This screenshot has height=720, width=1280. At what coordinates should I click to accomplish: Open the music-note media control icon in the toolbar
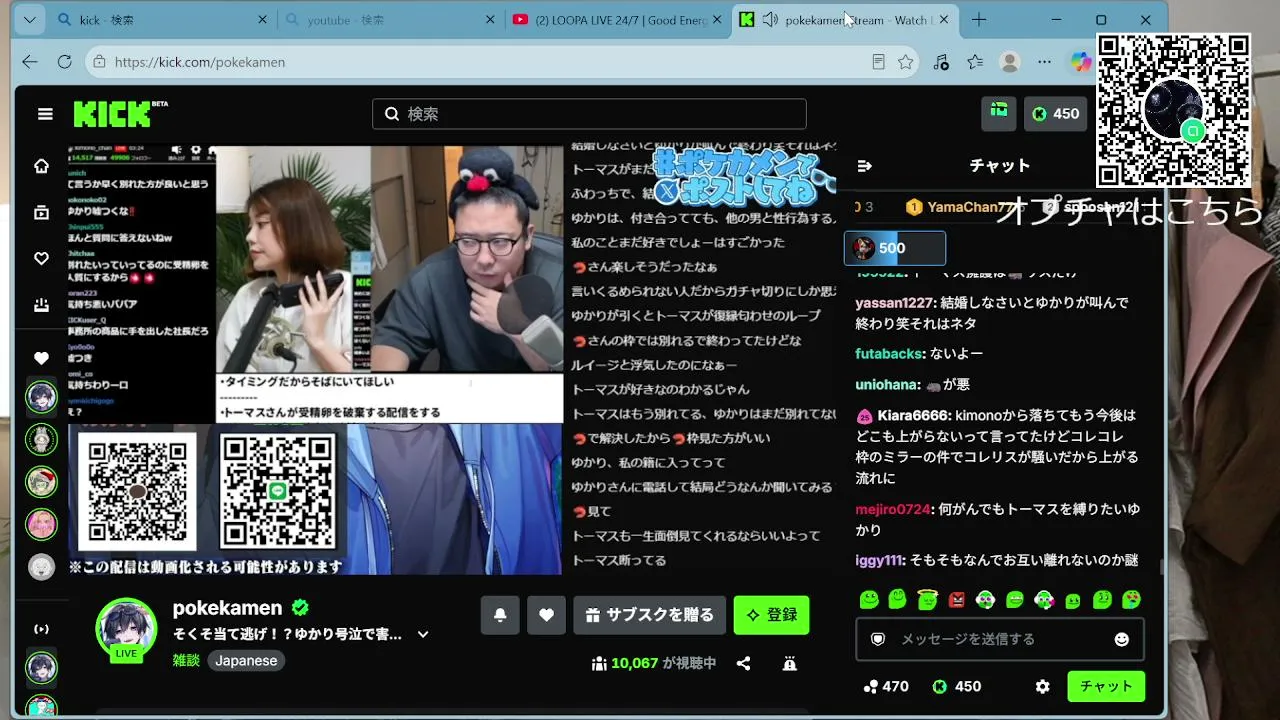pos(941,62)
